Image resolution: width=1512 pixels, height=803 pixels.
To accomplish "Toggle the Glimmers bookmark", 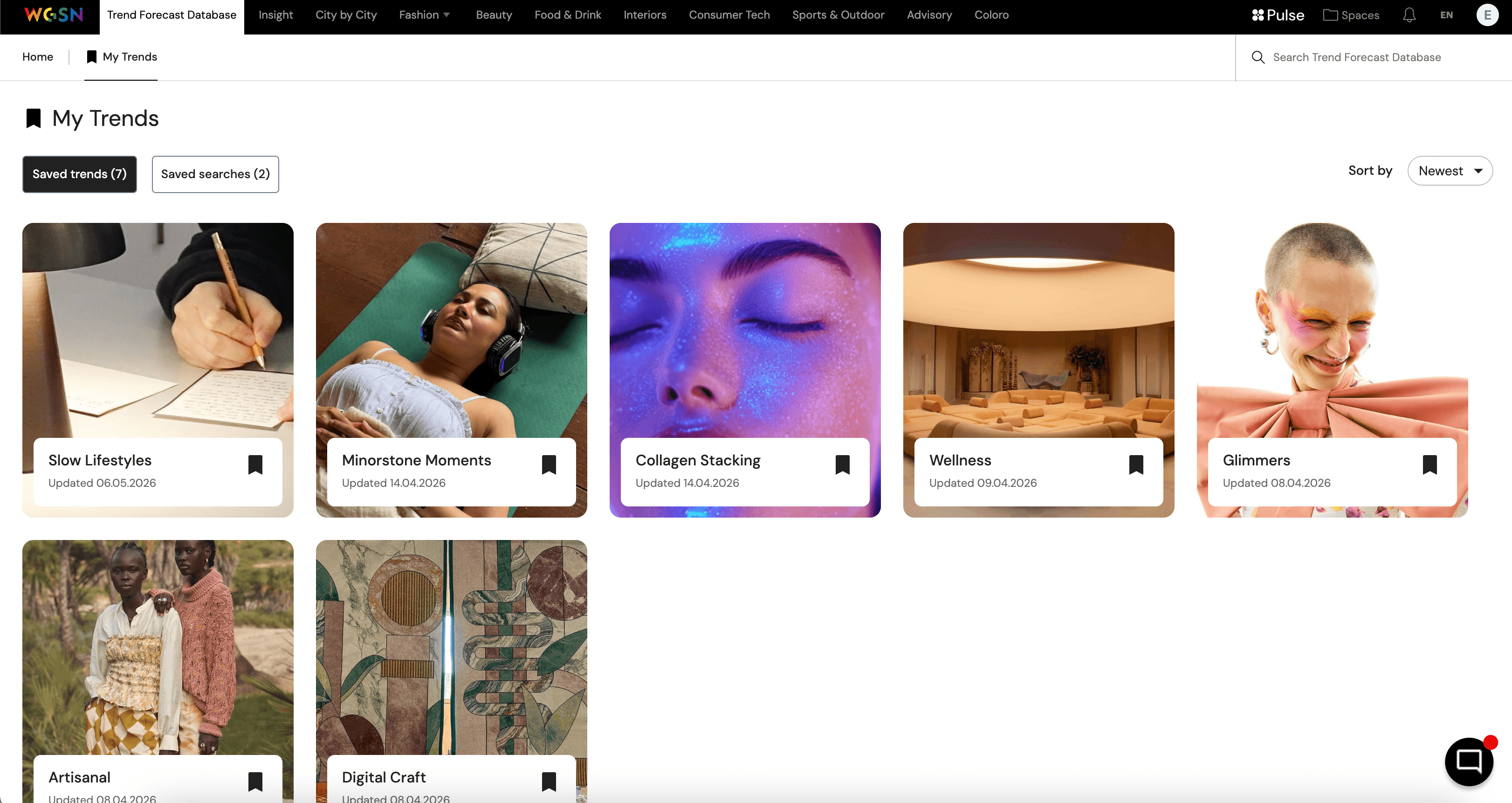I will [x=1429, y=464].
